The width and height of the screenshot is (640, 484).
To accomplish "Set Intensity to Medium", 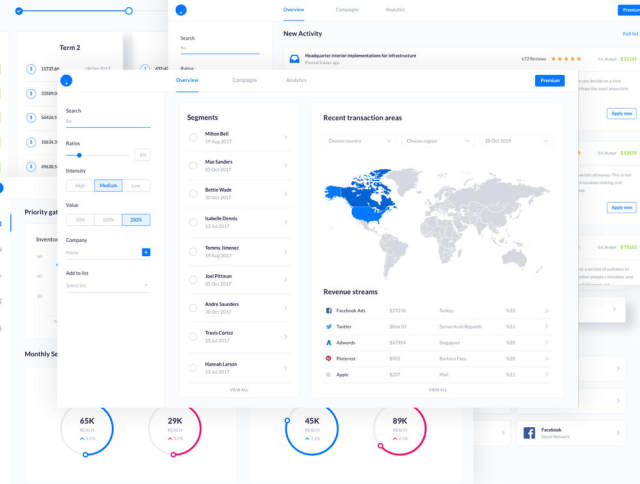I will pyautogui.click(x=108, y=186).
